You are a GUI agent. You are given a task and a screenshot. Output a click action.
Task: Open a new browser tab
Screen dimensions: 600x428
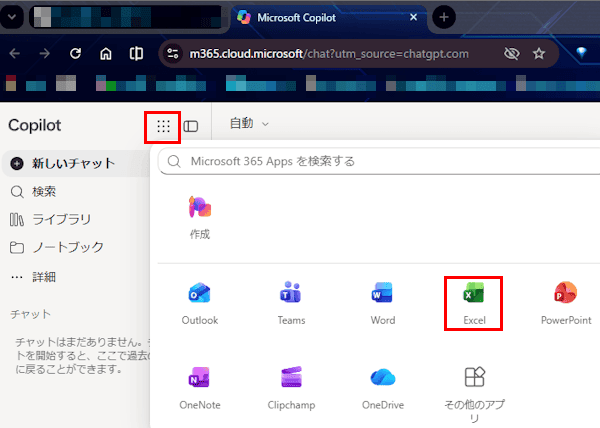(444, 17)
